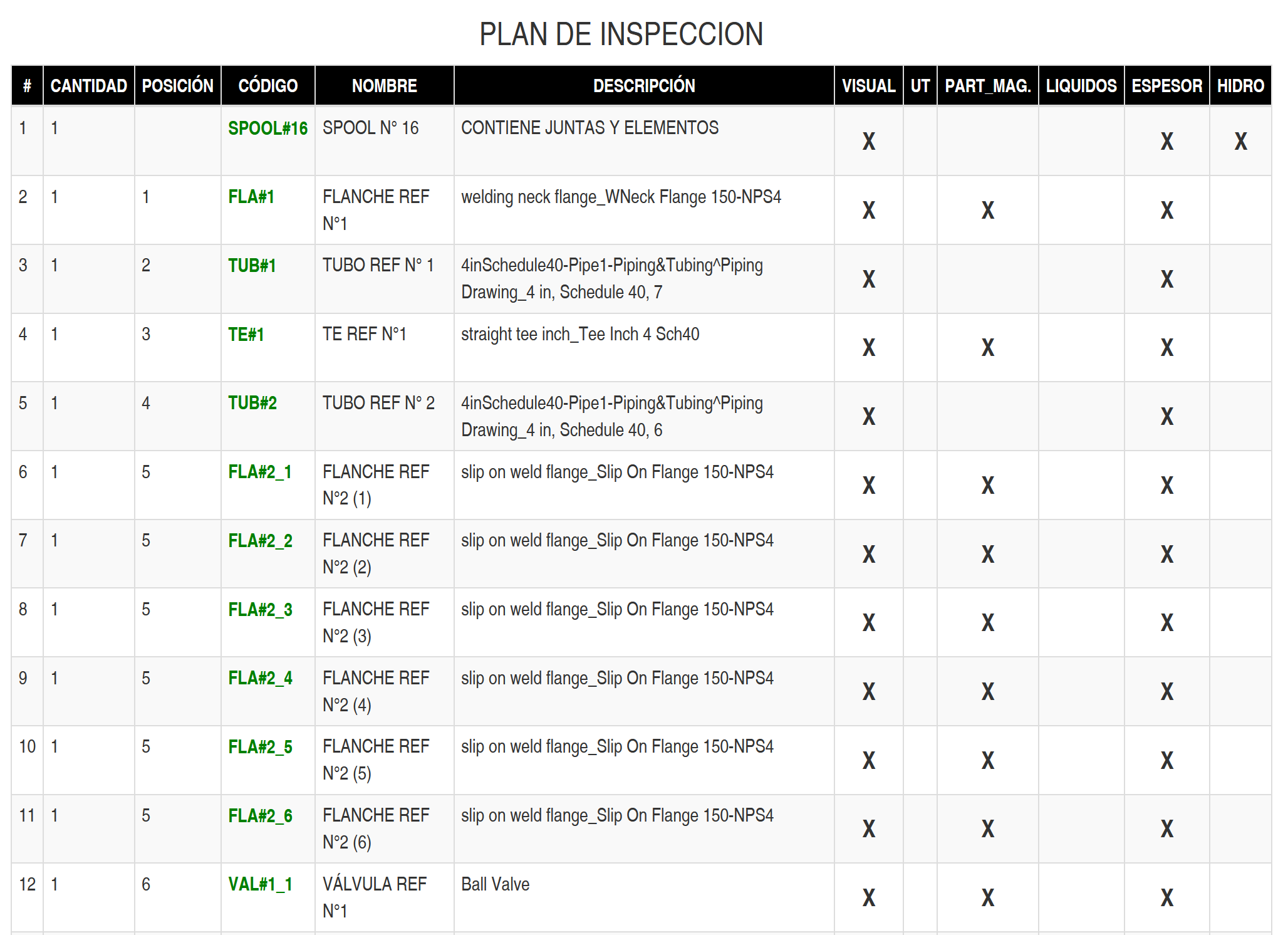Click the FLA#2_1 code link

pyautogui.click(x=260, y=472)
